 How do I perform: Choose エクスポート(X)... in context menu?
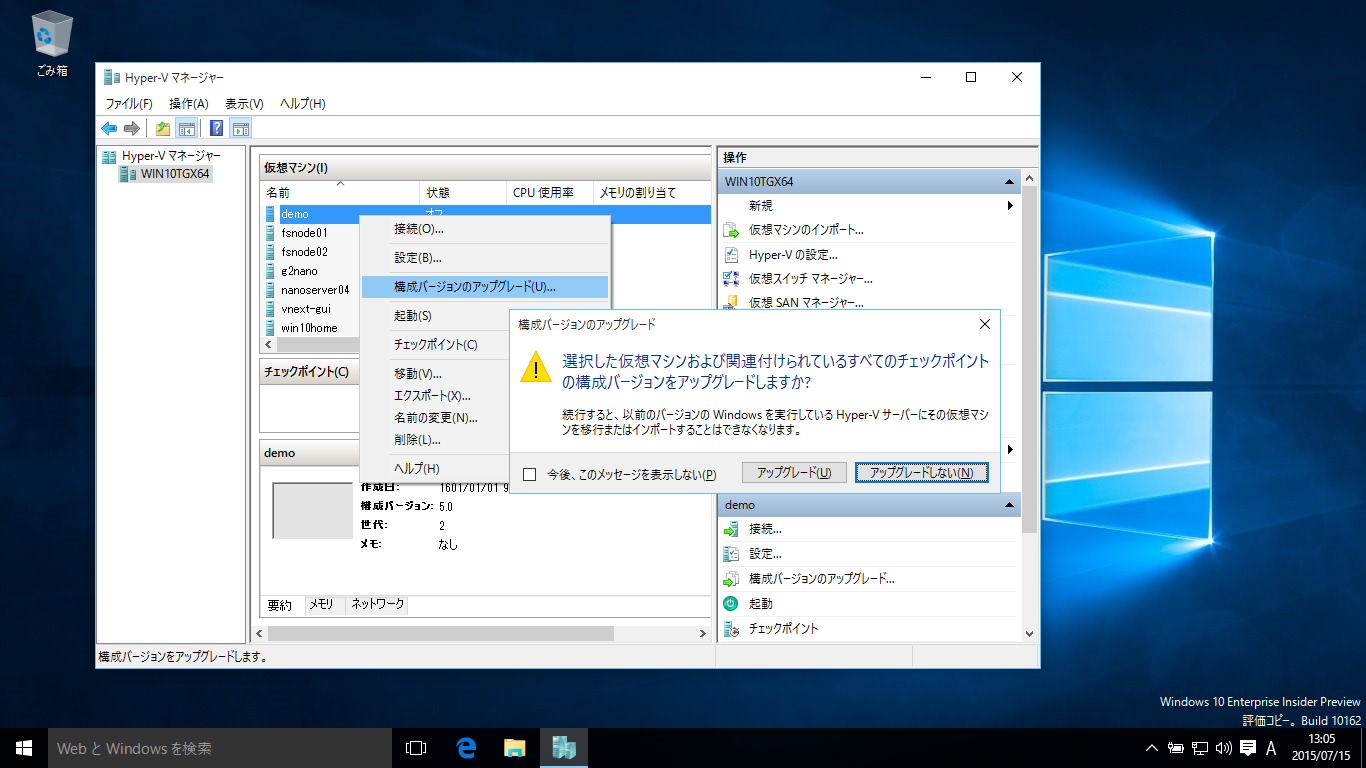[436, 396]
